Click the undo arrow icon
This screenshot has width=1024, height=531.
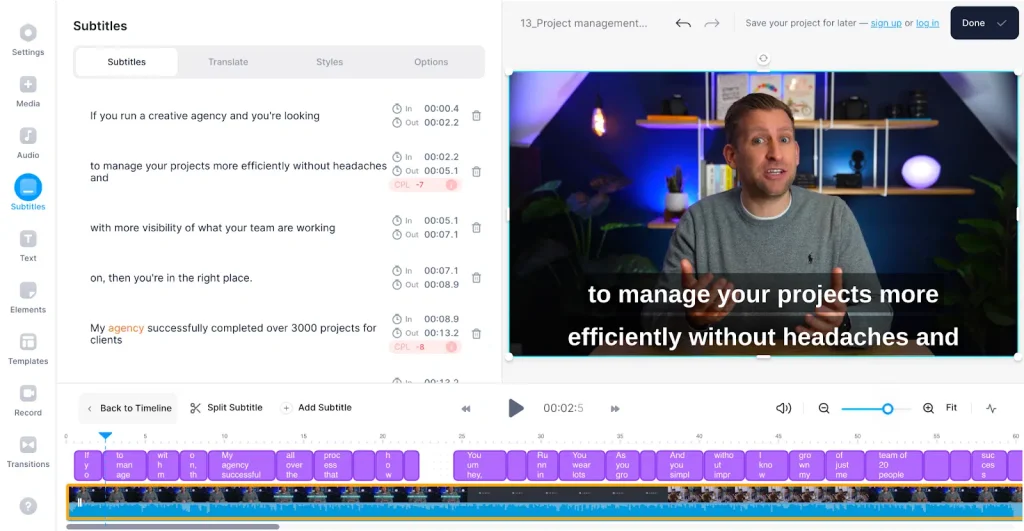point(683,23)
